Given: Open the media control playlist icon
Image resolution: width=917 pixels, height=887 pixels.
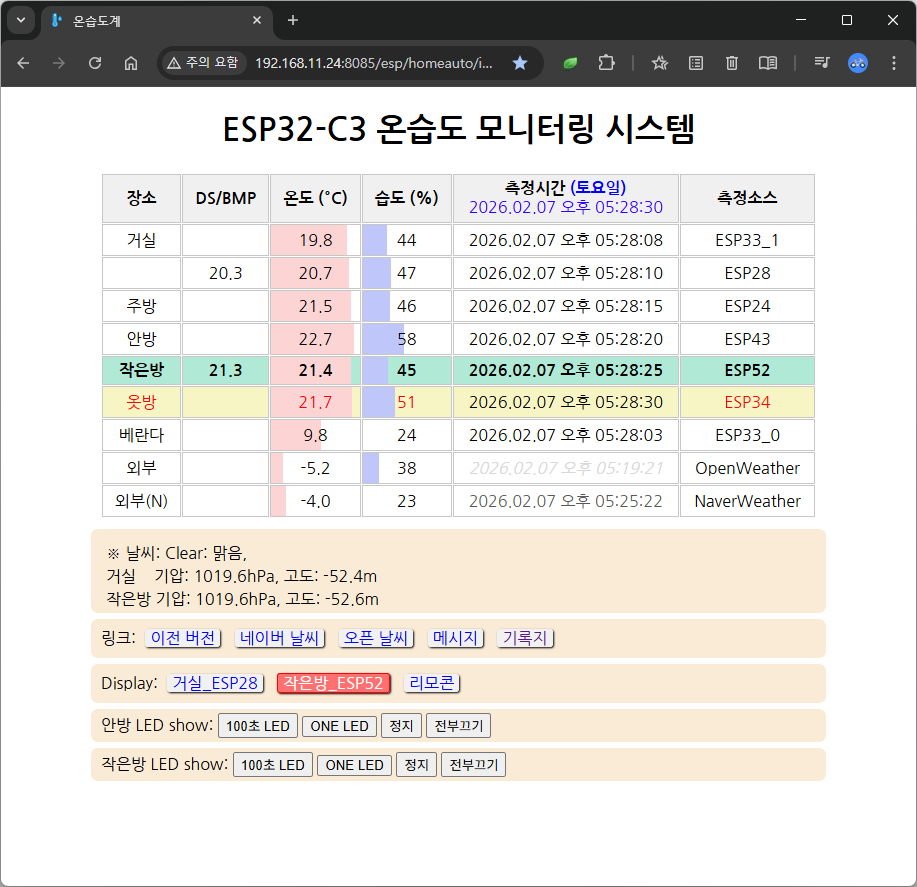Looking at the screenshot, I should tap(821, 63).
